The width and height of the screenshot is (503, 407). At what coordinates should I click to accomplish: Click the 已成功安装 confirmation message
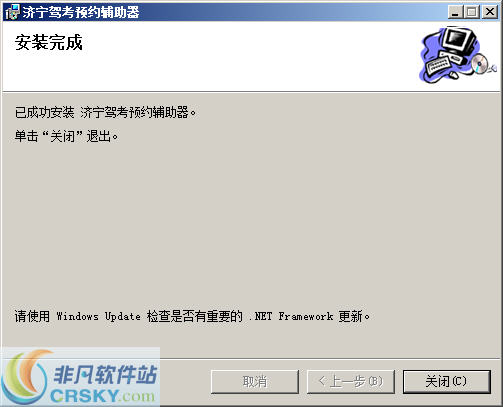pos(105,112)
